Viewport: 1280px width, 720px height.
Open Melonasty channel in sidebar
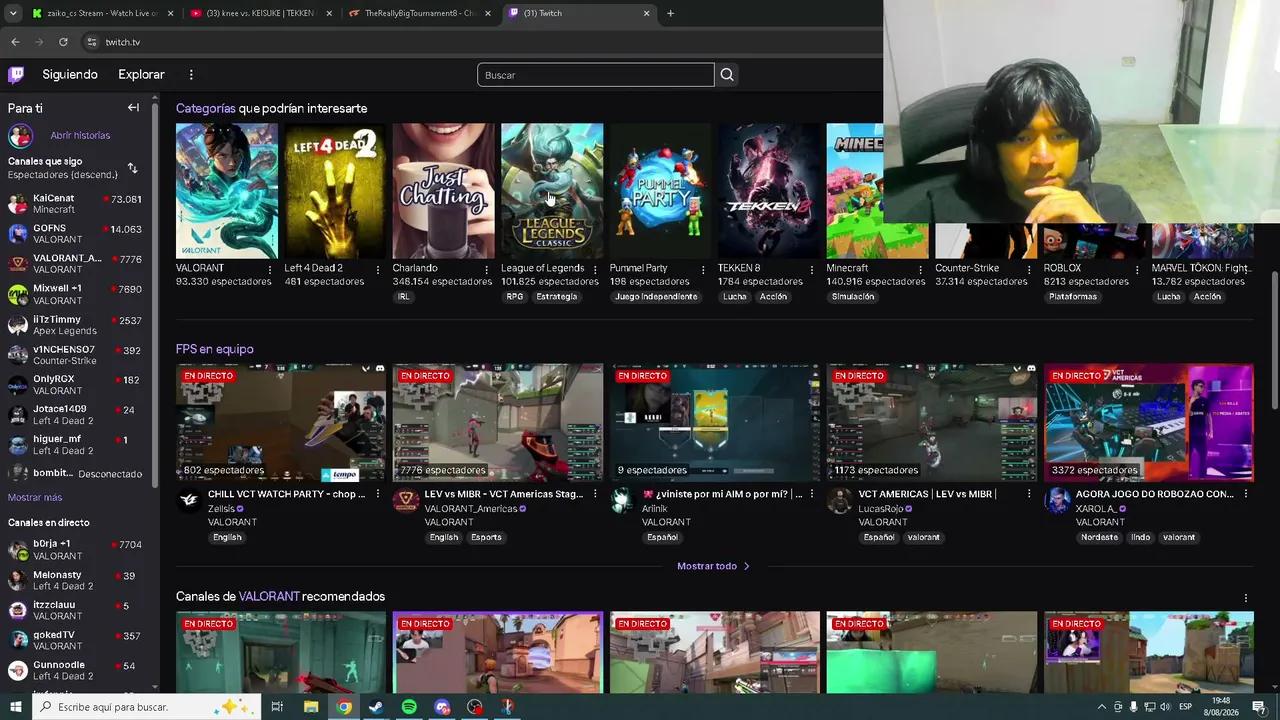[77, 580]
